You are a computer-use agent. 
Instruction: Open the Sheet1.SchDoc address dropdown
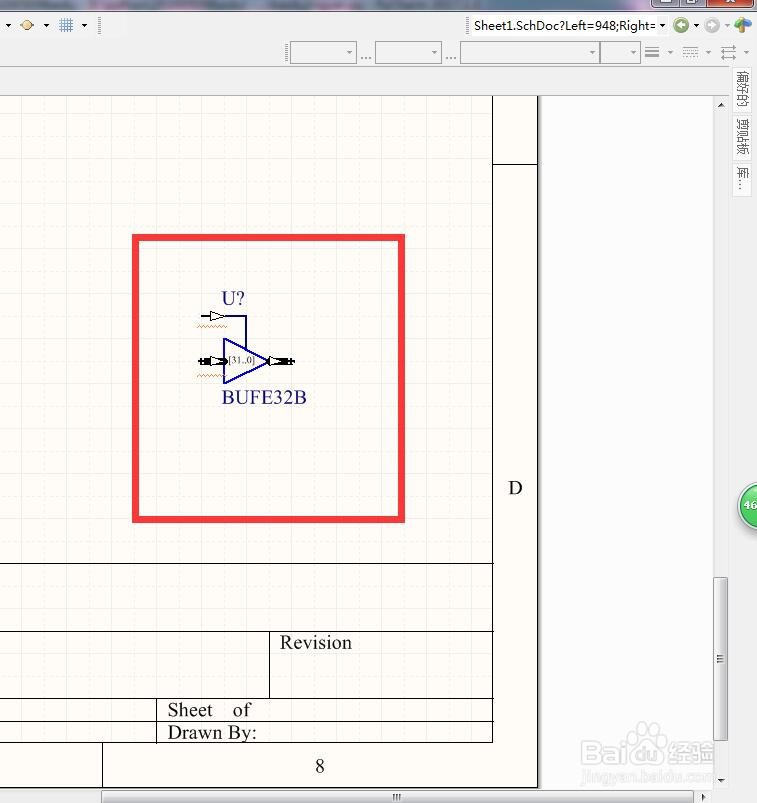662,25
